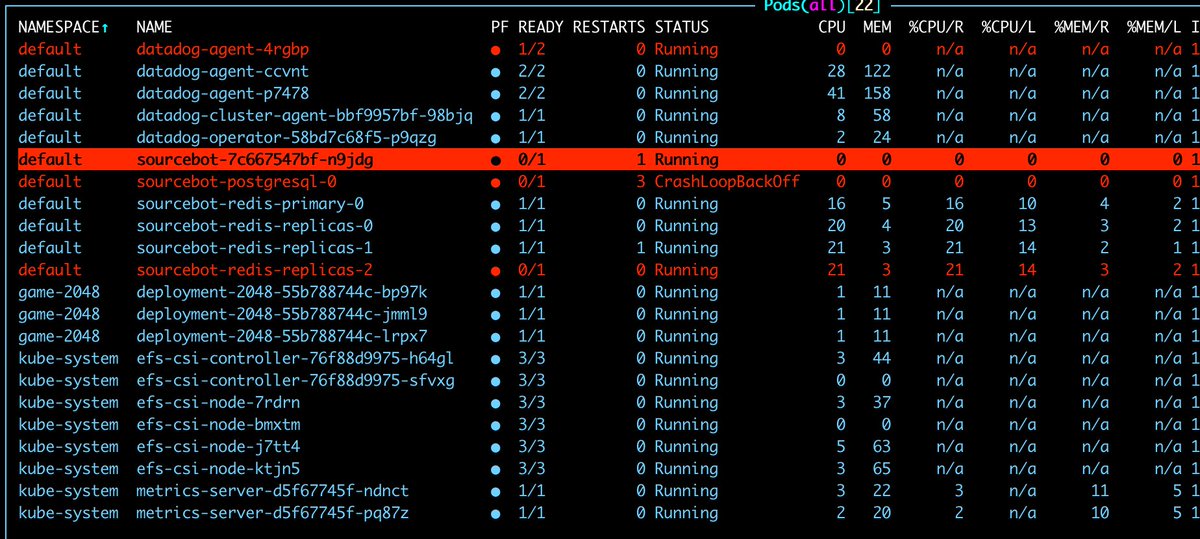Viewport: 1200px width, 539px height.
Task: Select pod sourcebot-redis-replicas-1
Action: pyautogui.click(x=255, y=248)
